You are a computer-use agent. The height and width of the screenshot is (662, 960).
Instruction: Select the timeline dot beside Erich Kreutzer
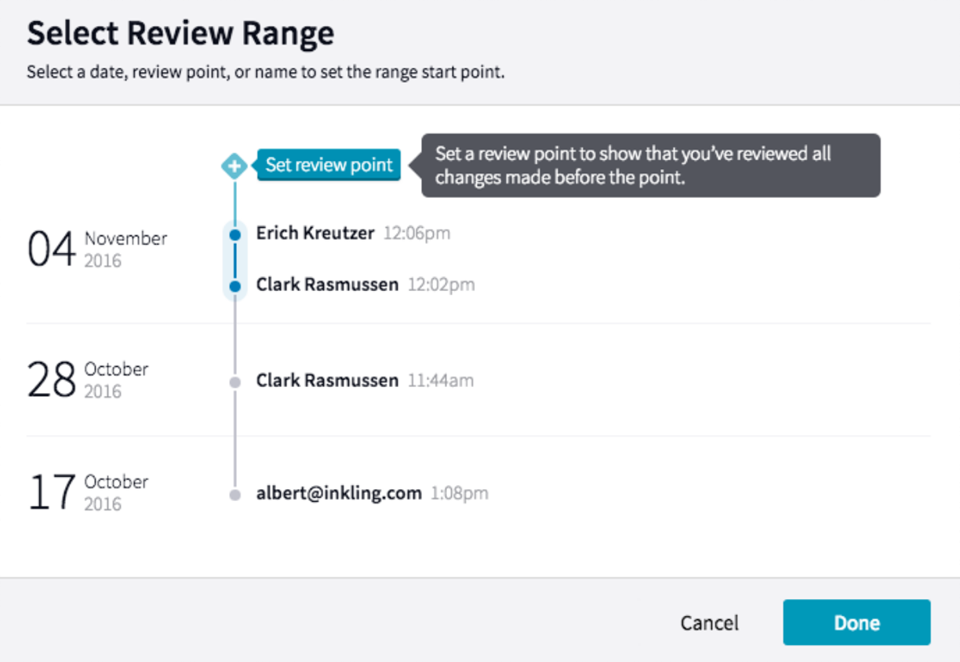(x=235, y=234)
